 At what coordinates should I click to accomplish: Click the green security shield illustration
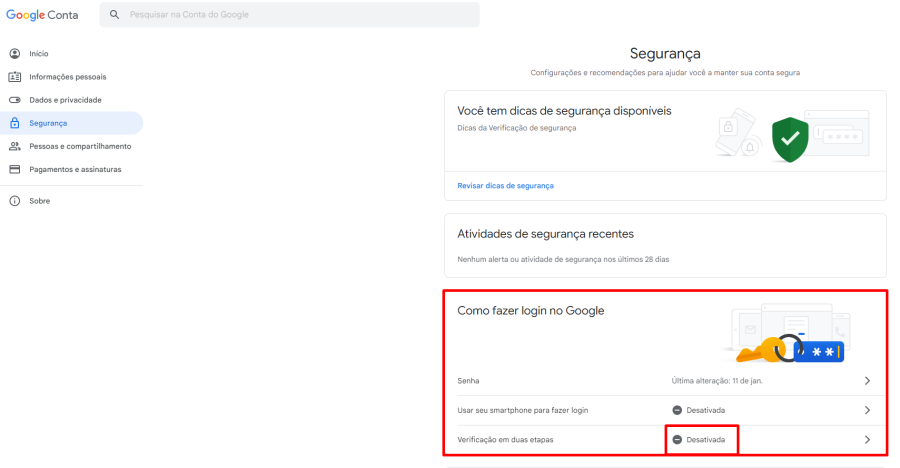[x=789, y=138]
